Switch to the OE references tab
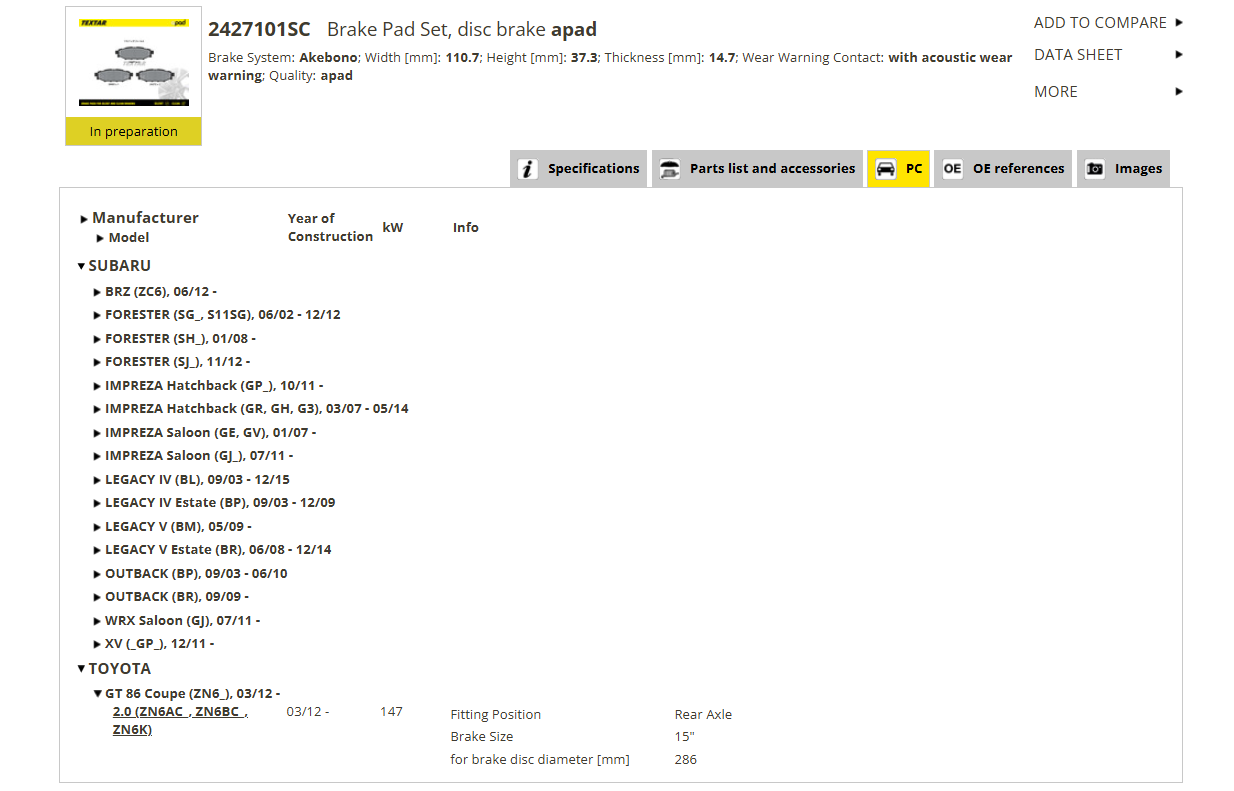 pos(1003,169)
